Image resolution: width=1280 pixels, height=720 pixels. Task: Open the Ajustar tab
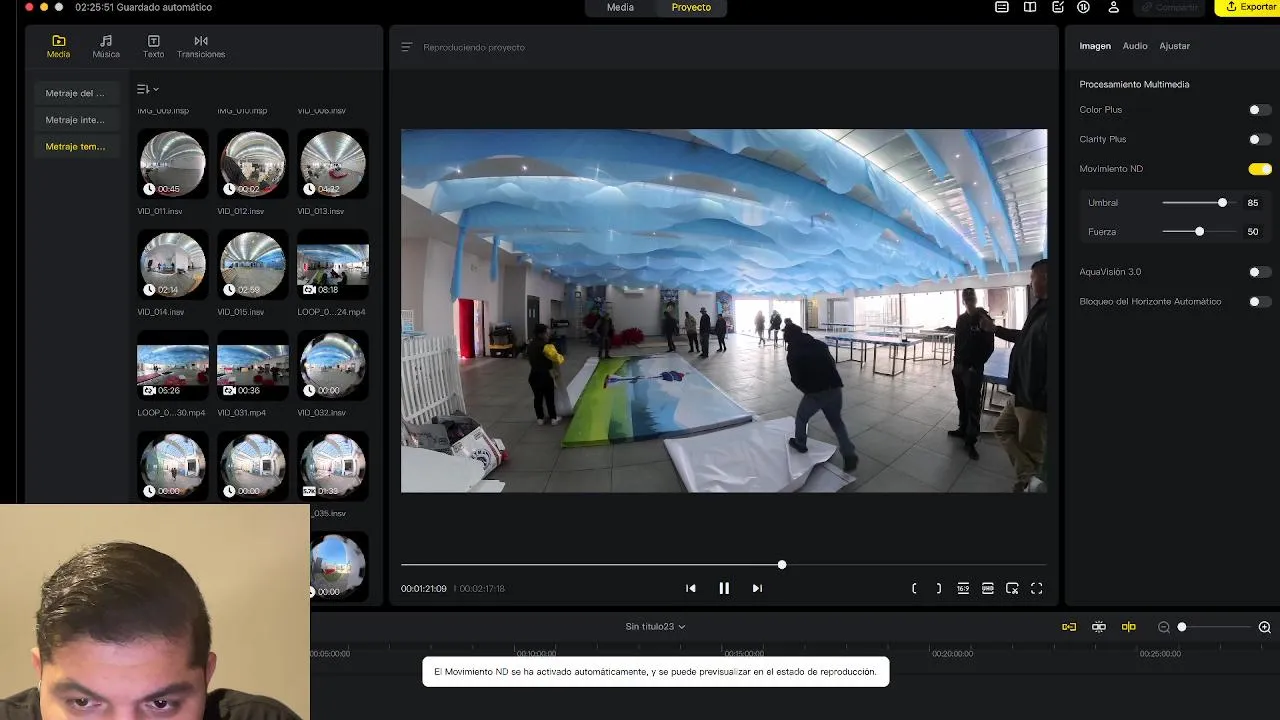click(1174, 46)
